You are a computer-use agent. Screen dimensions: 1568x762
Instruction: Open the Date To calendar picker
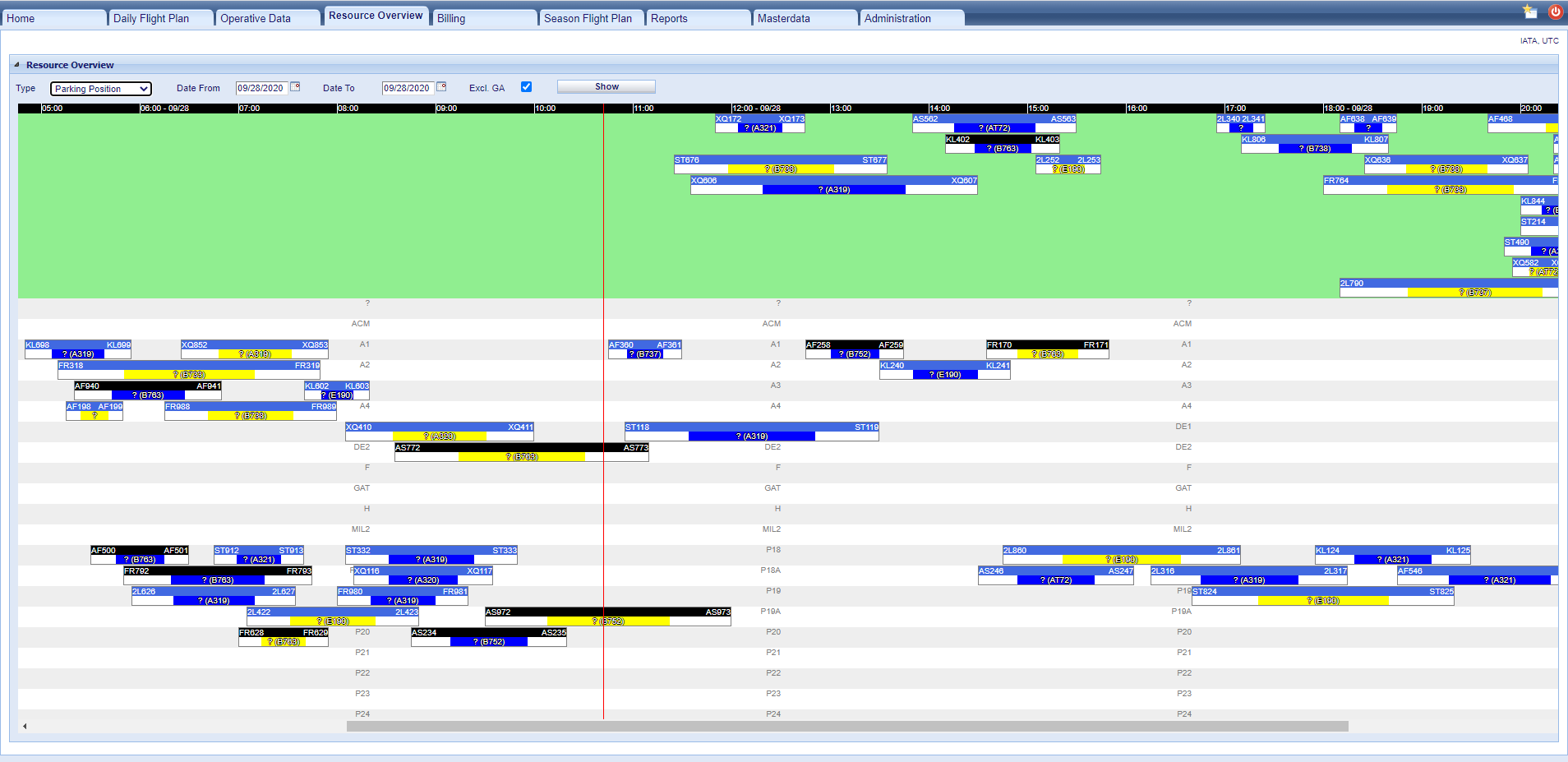[441, 86]
